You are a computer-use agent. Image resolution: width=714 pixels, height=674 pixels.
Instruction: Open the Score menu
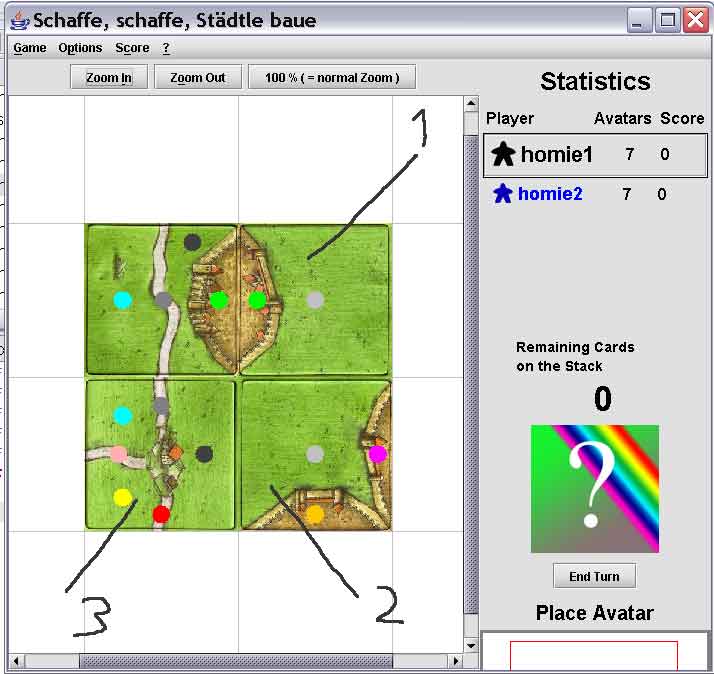pos(132,48)
